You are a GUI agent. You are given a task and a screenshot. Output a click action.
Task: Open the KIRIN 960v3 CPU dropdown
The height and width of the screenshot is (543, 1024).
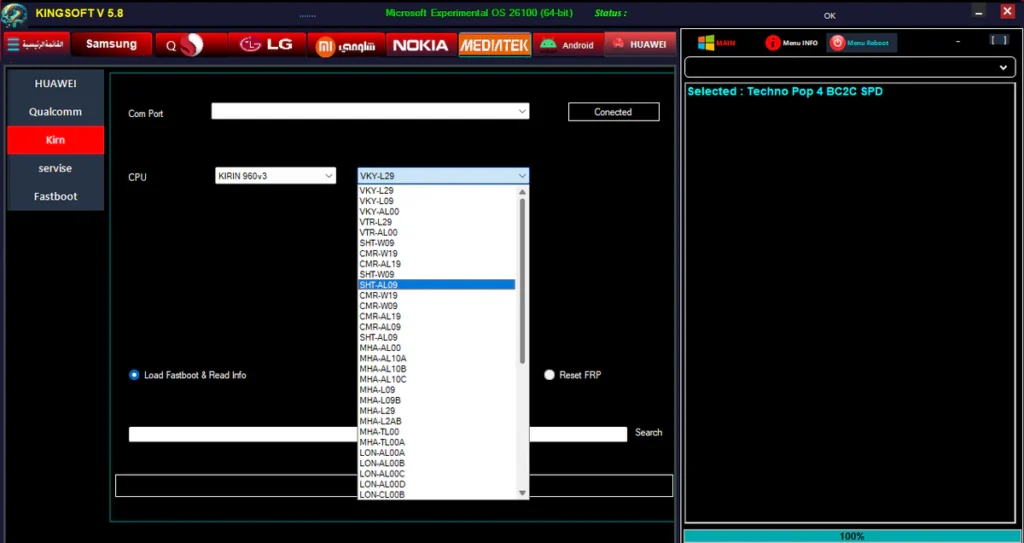[276, 175]
